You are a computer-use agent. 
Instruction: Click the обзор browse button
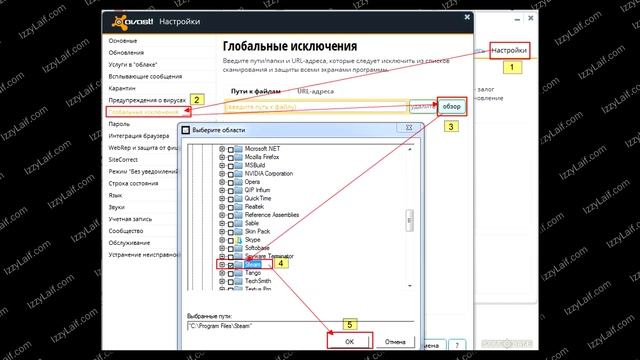451,107
